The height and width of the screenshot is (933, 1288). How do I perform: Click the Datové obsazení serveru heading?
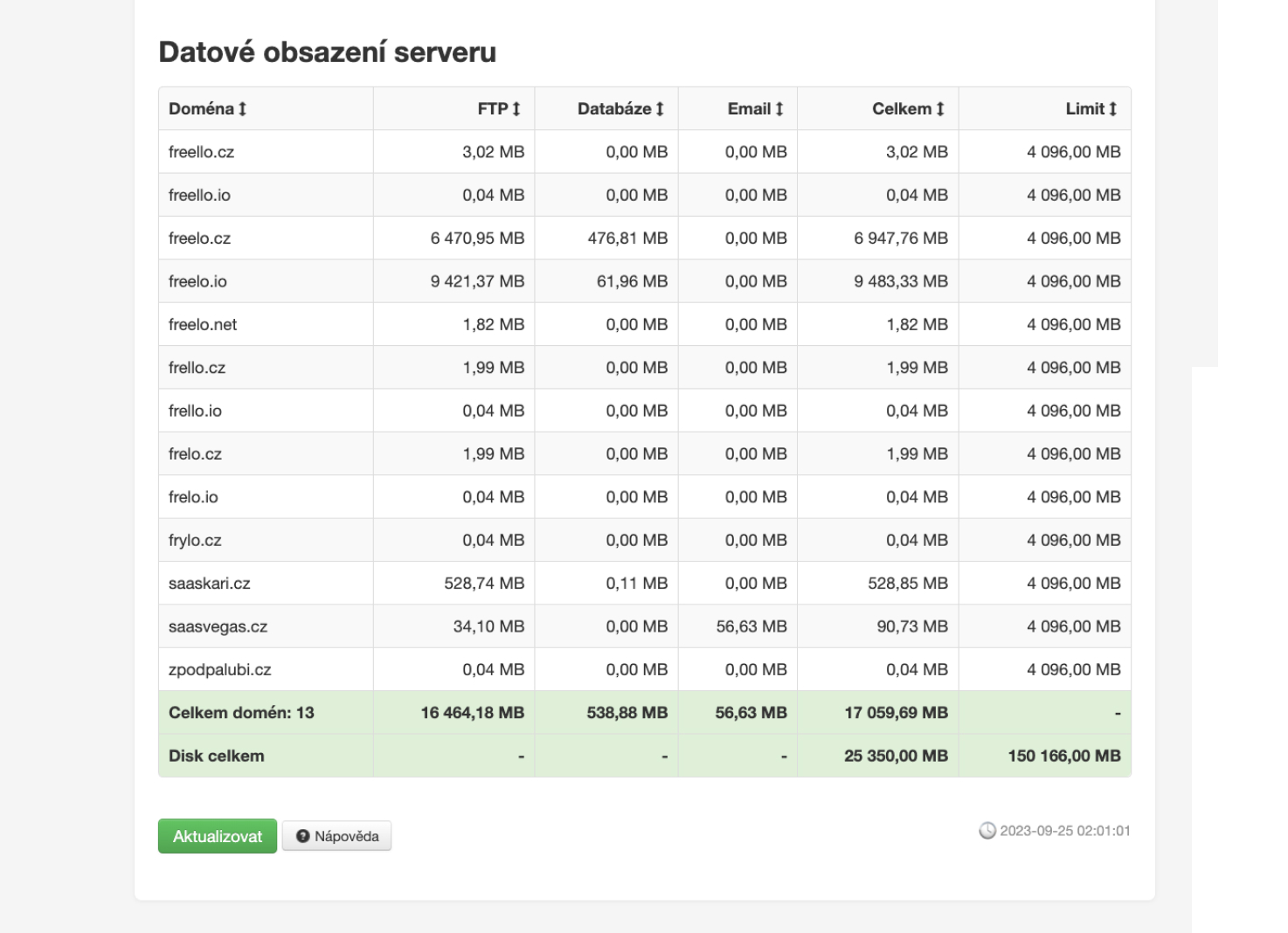pos(327,52)
